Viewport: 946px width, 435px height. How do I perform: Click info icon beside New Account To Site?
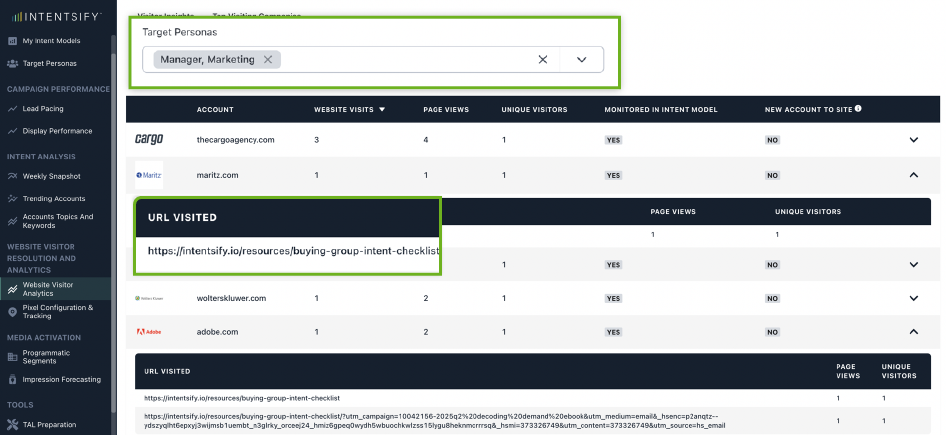click(x=858, y=108)
